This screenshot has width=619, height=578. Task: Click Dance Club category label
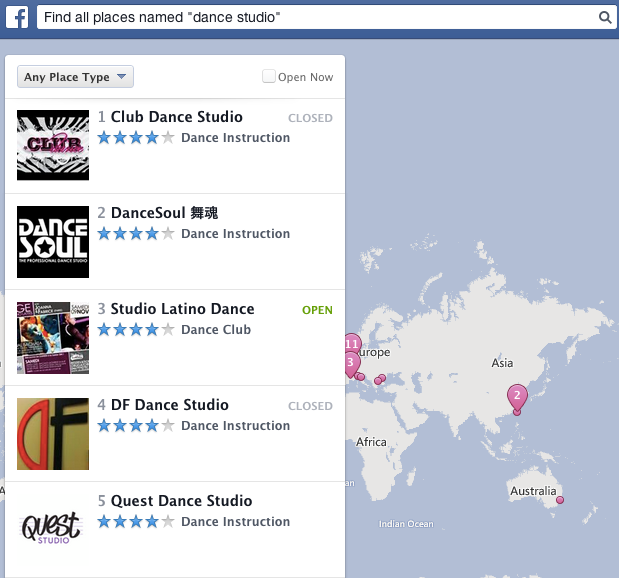tap(216, 329)
